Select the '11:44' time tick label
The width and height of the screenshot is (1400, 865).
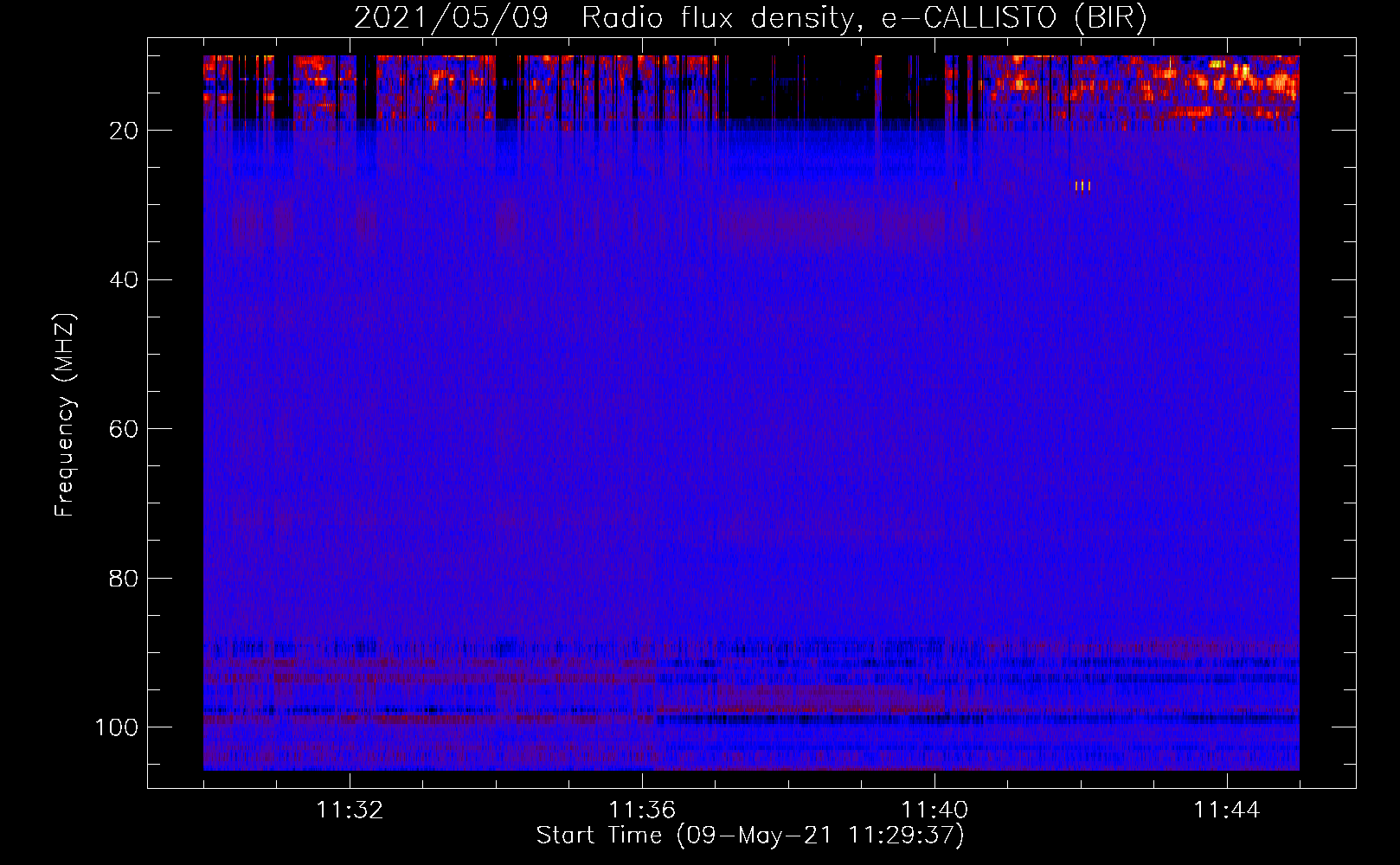[x=1227, y=811]
